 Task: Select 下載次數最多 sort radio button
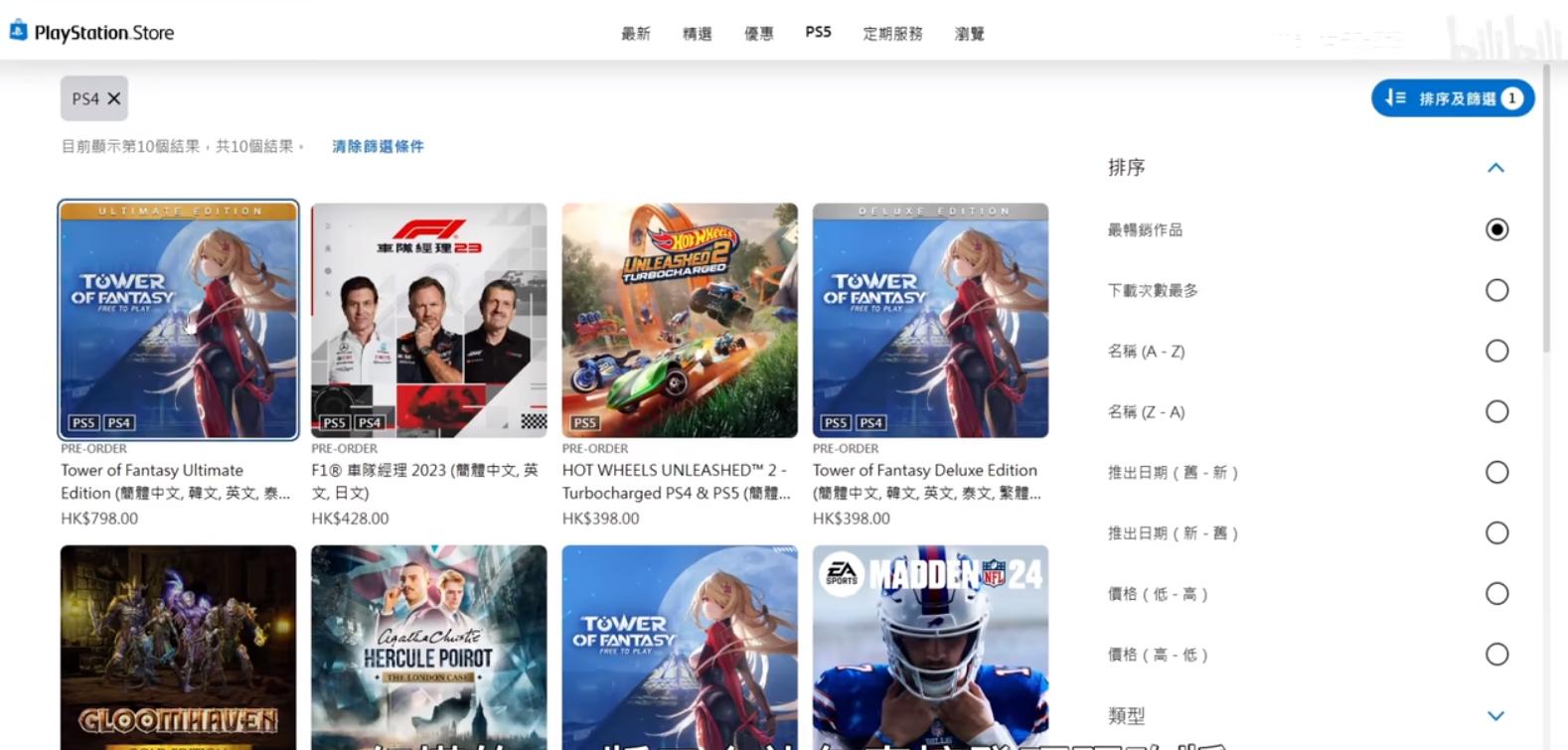[1496, 290]
